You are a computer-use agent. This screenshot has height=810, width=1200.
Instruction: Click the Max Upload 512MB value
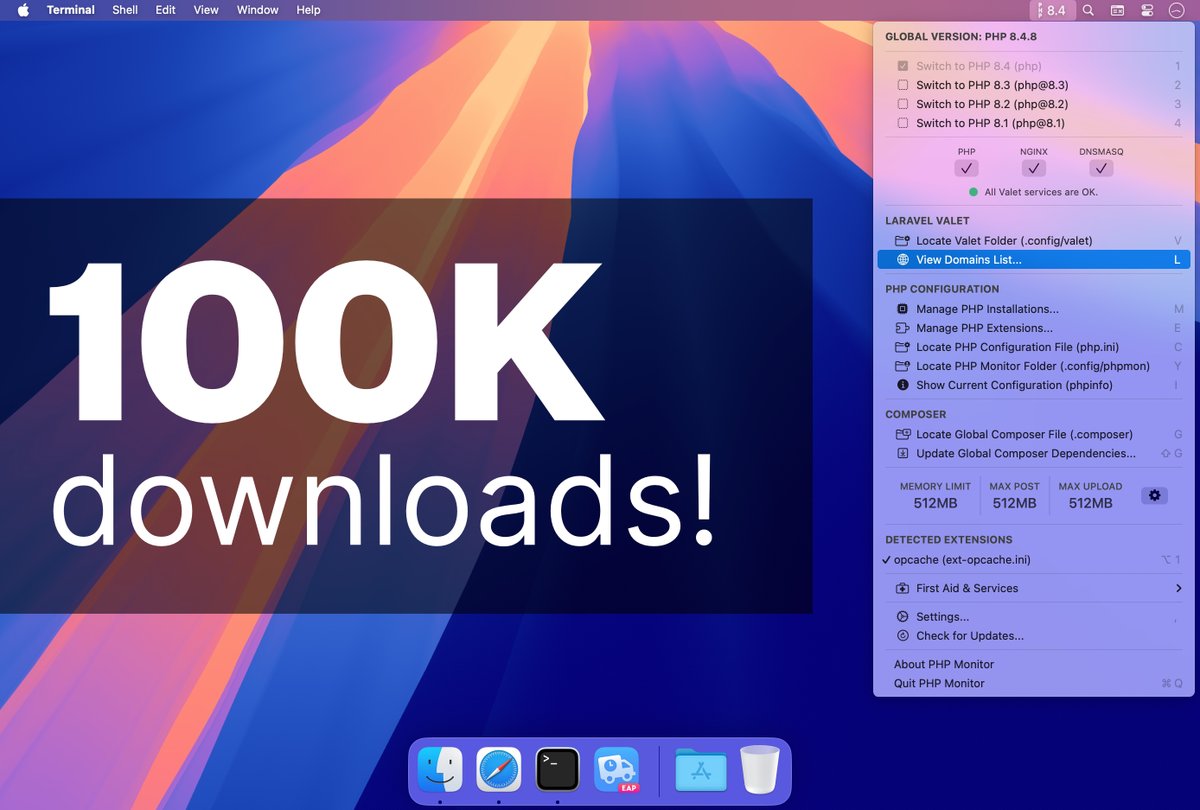(1090, 503)
